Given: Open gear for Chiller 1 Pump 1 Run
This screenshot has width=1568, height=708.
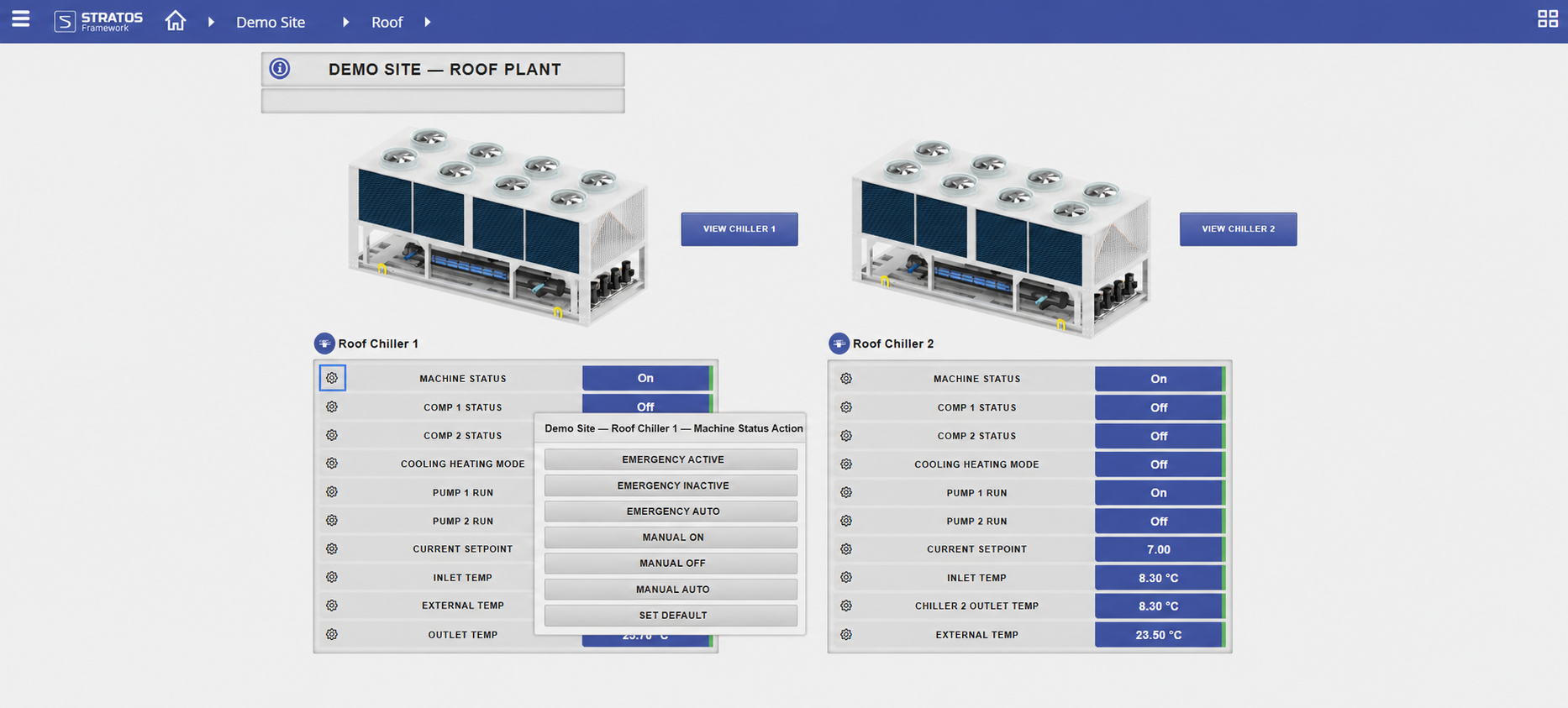Looking at the screenshot, I should 332,492.
